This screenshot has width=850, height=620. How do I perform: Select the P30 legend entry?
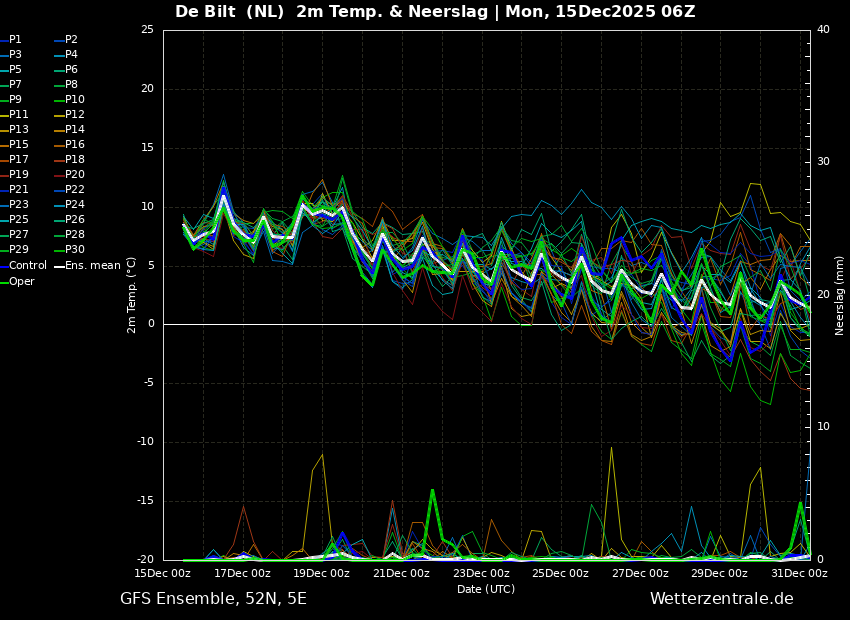(x=75, y=250)
